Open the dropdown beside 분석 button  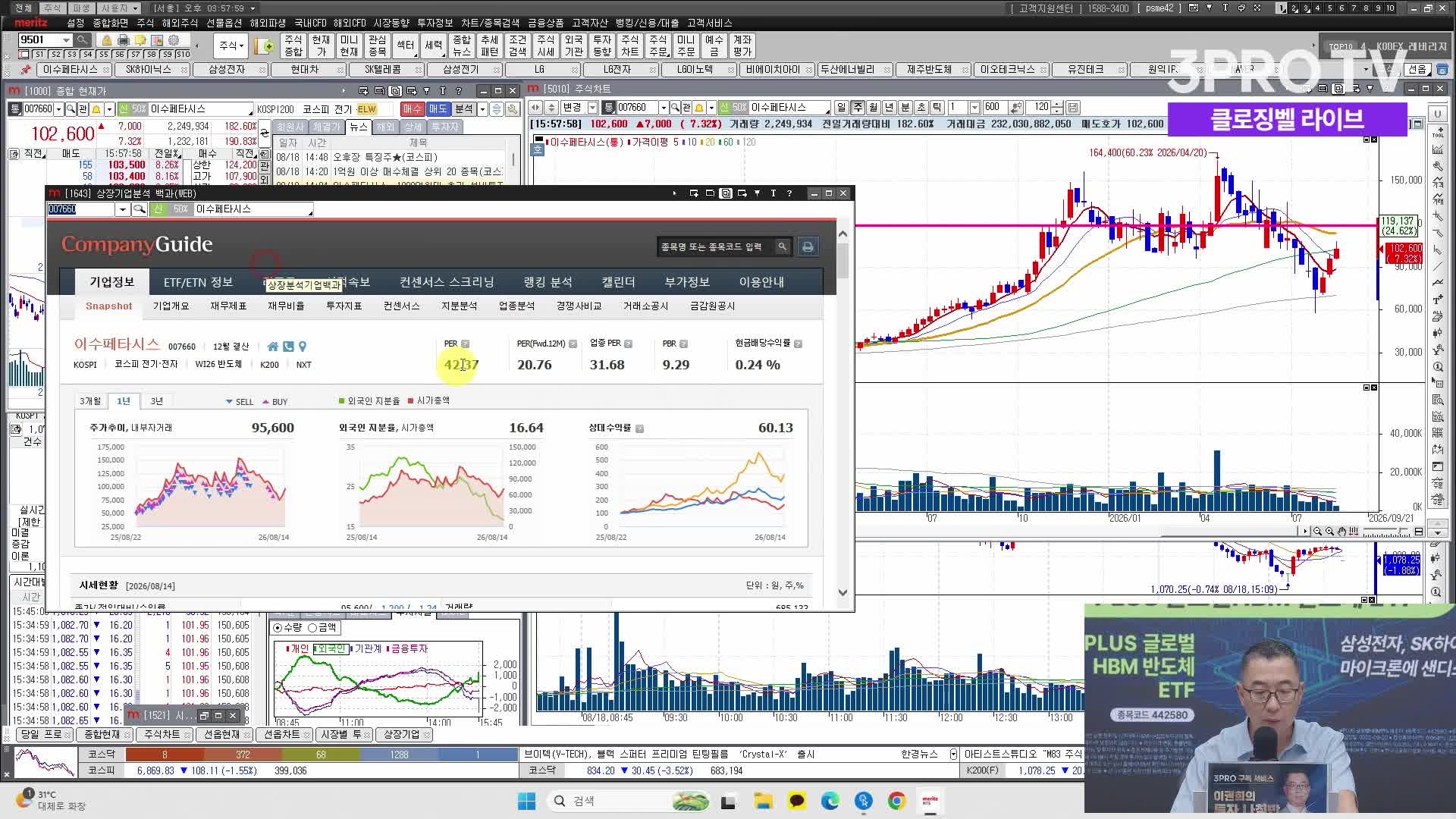pyautogui.click(x=482, y=109)
